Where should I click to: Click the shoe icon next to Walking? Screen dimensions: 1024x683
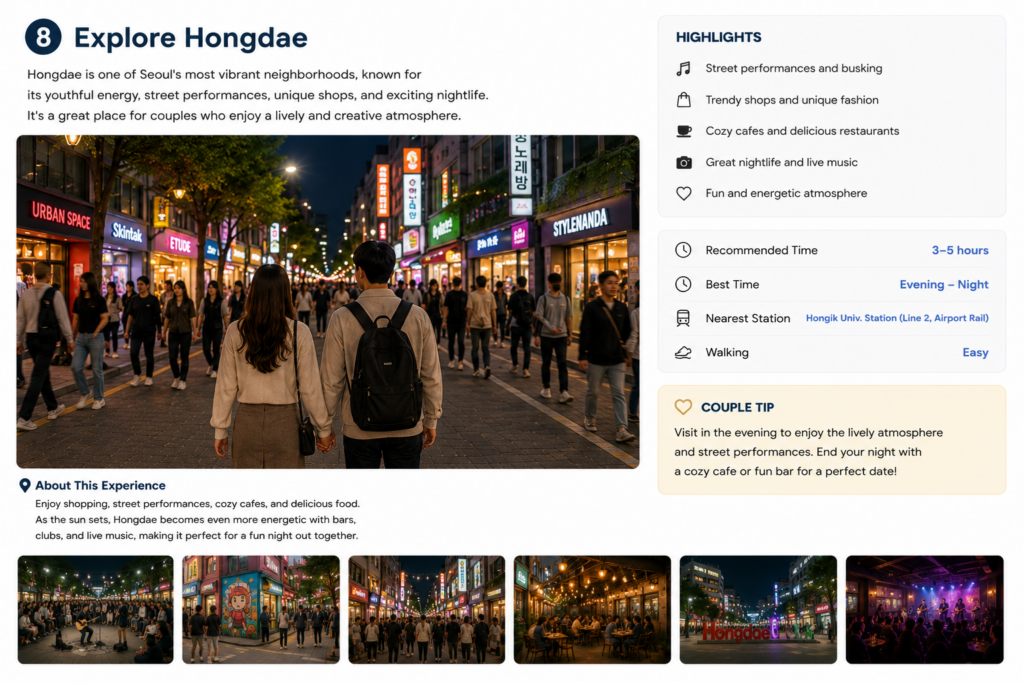683,353
